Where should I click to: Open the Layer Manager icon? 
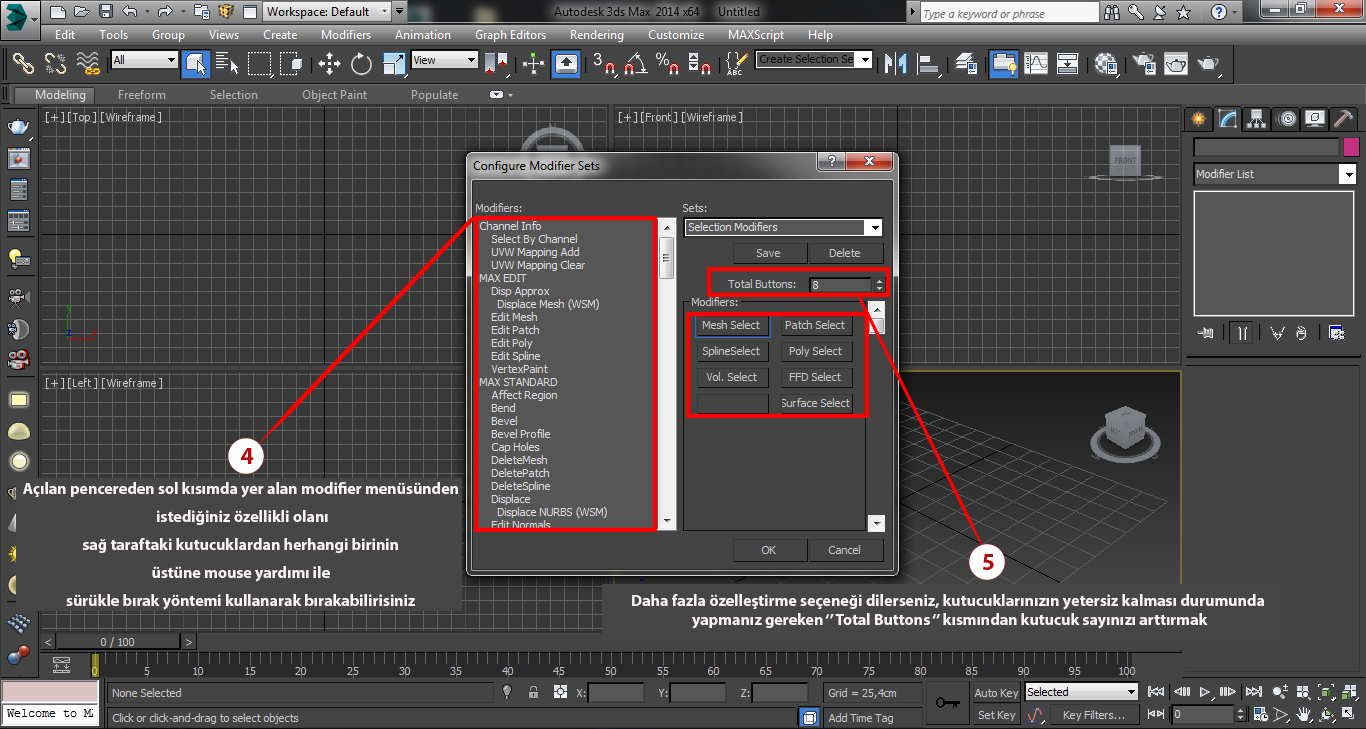[x=966, y=63]
